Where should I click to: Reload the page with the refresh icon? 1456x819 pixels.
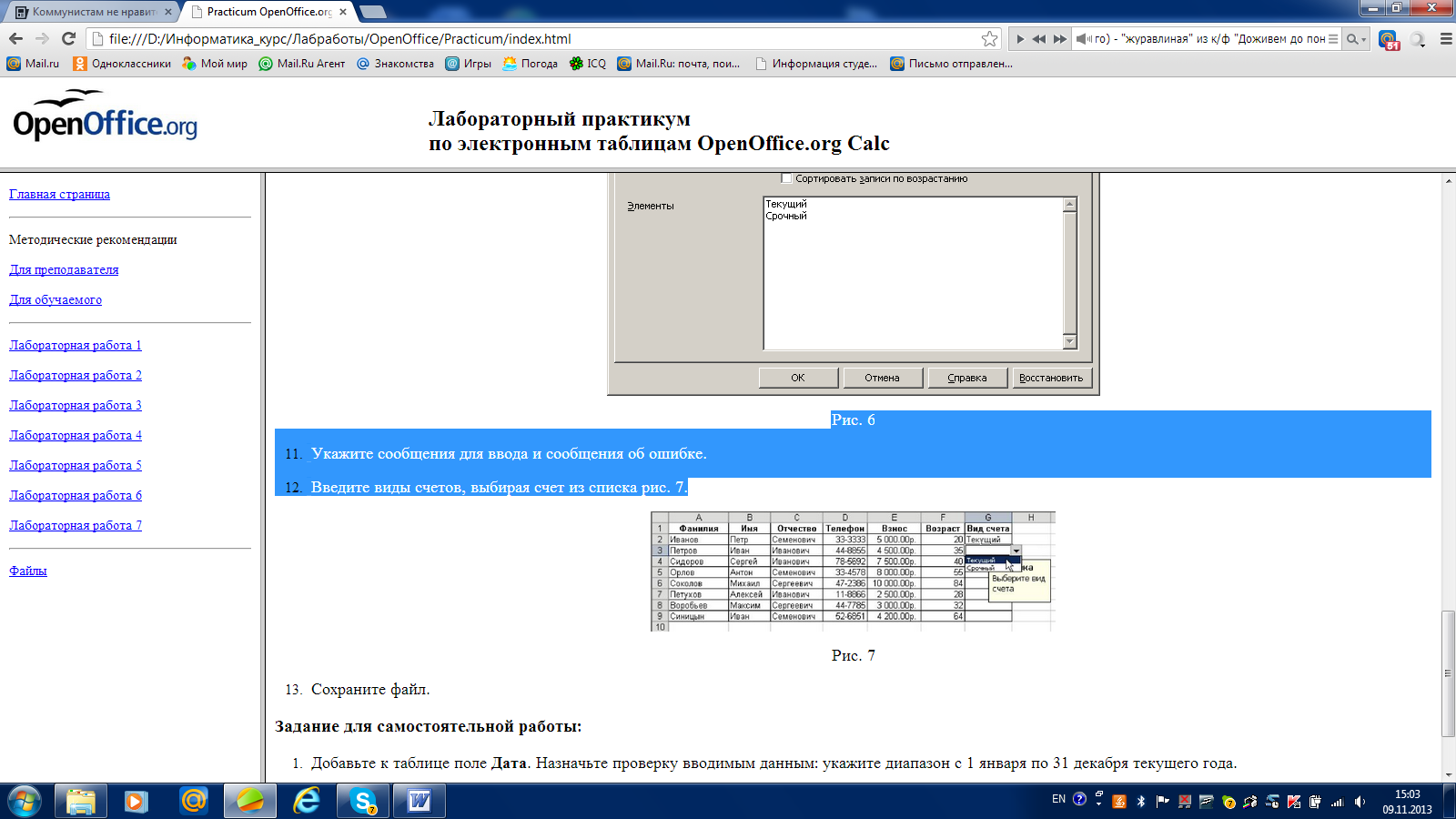coord(68,38)
